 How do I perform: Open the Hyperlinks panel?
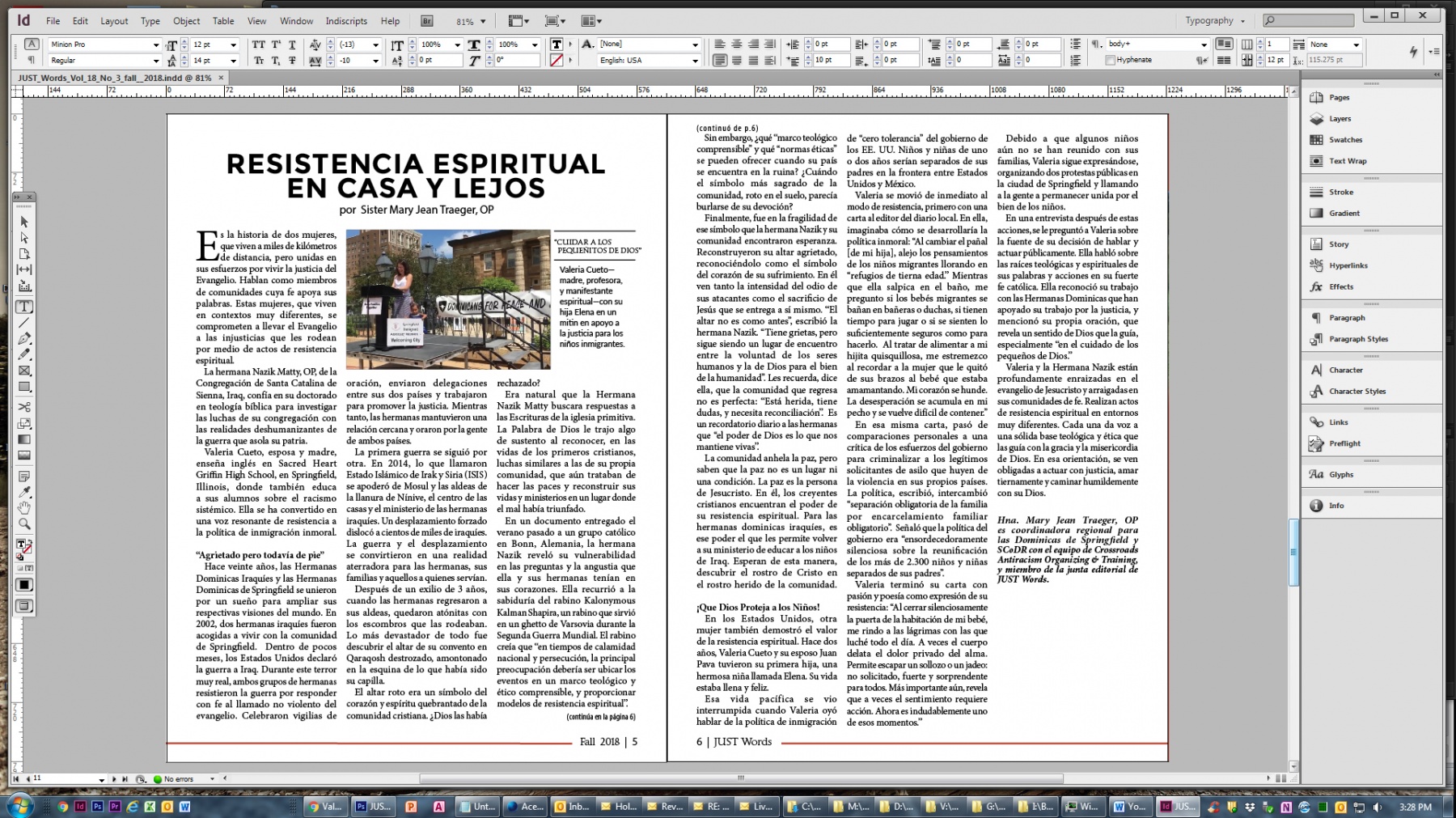point(1348,265)
